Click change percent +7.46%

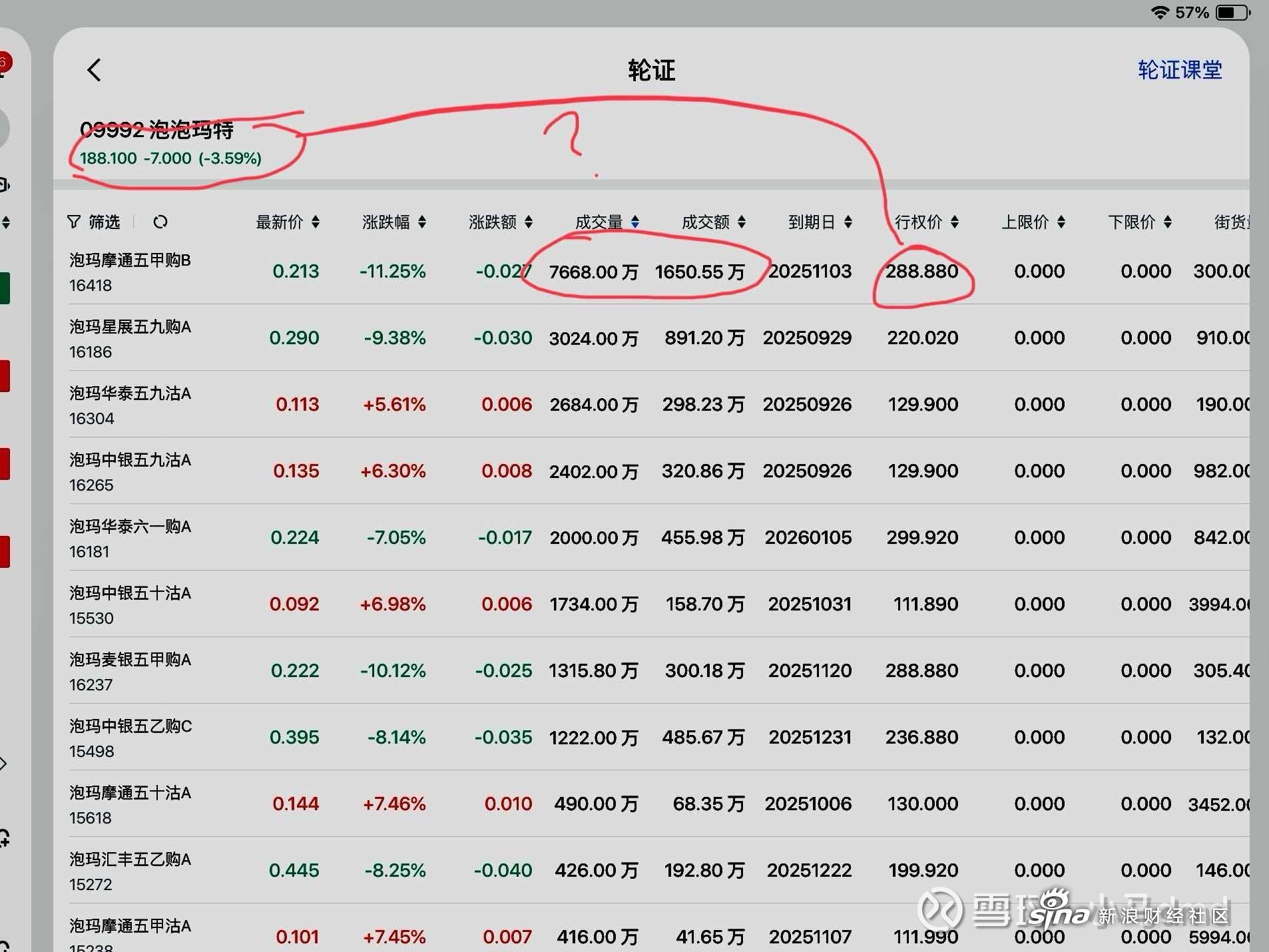pyautogui.click(x=394, y=804)
